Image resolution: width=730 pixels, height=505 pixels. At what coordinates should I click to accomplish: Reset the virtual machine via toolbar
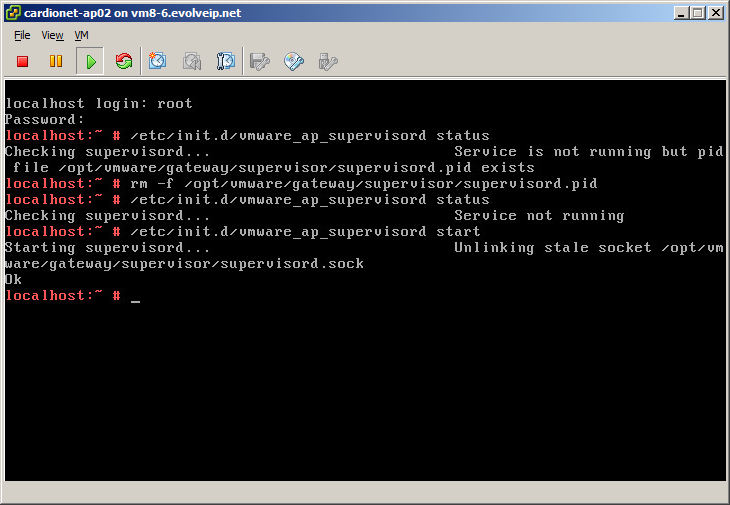point(124,62)
